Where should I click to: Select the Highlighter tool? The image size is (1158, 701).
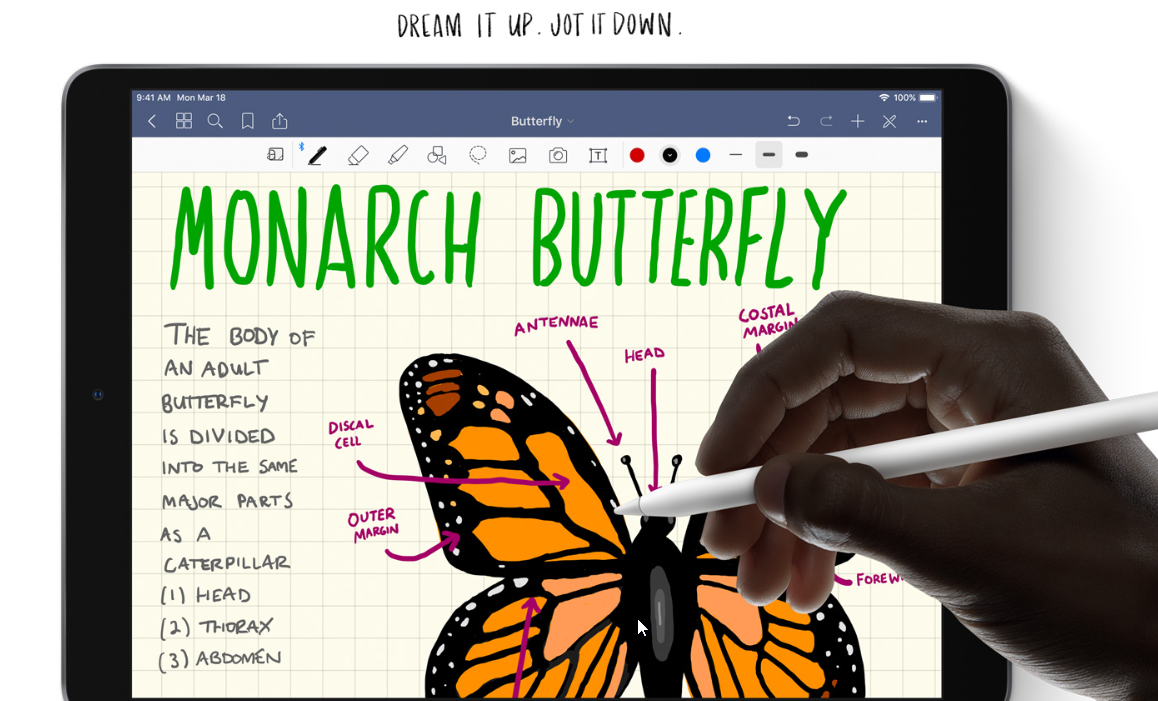pyautogui.click(x=398, y=155)
